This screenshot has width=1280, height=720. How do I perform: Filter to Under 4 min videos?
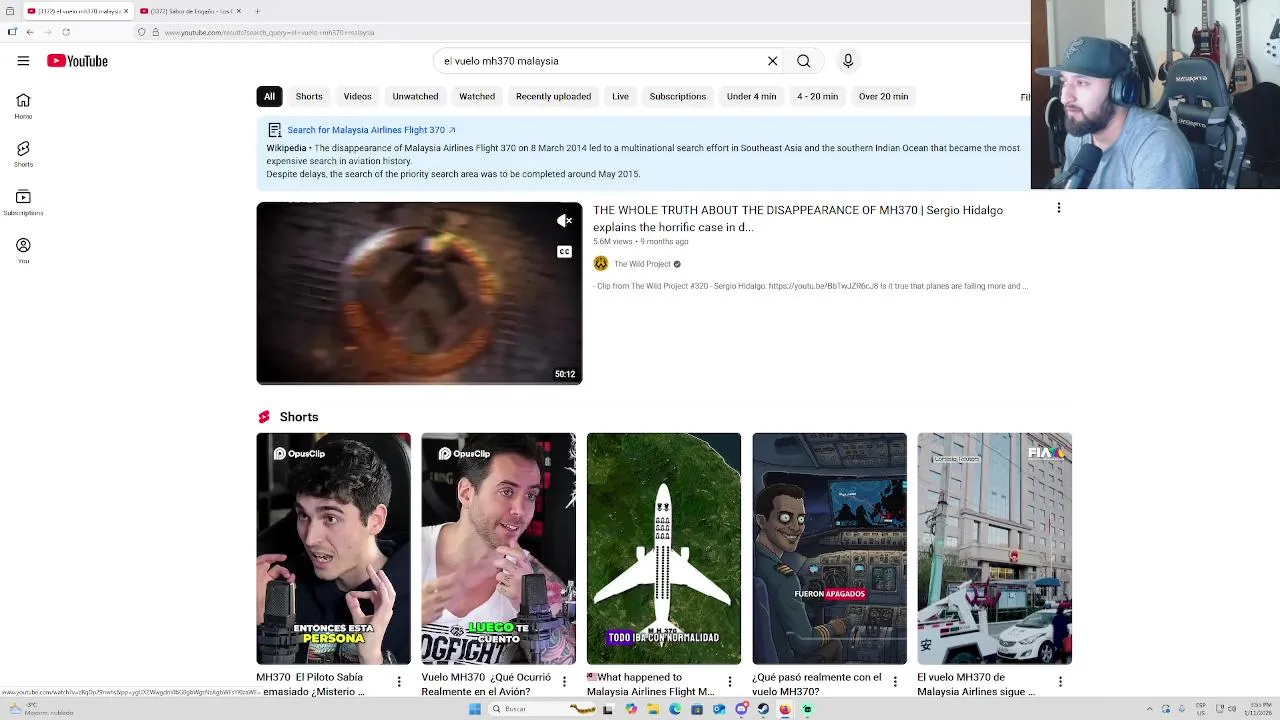(751, 96)
